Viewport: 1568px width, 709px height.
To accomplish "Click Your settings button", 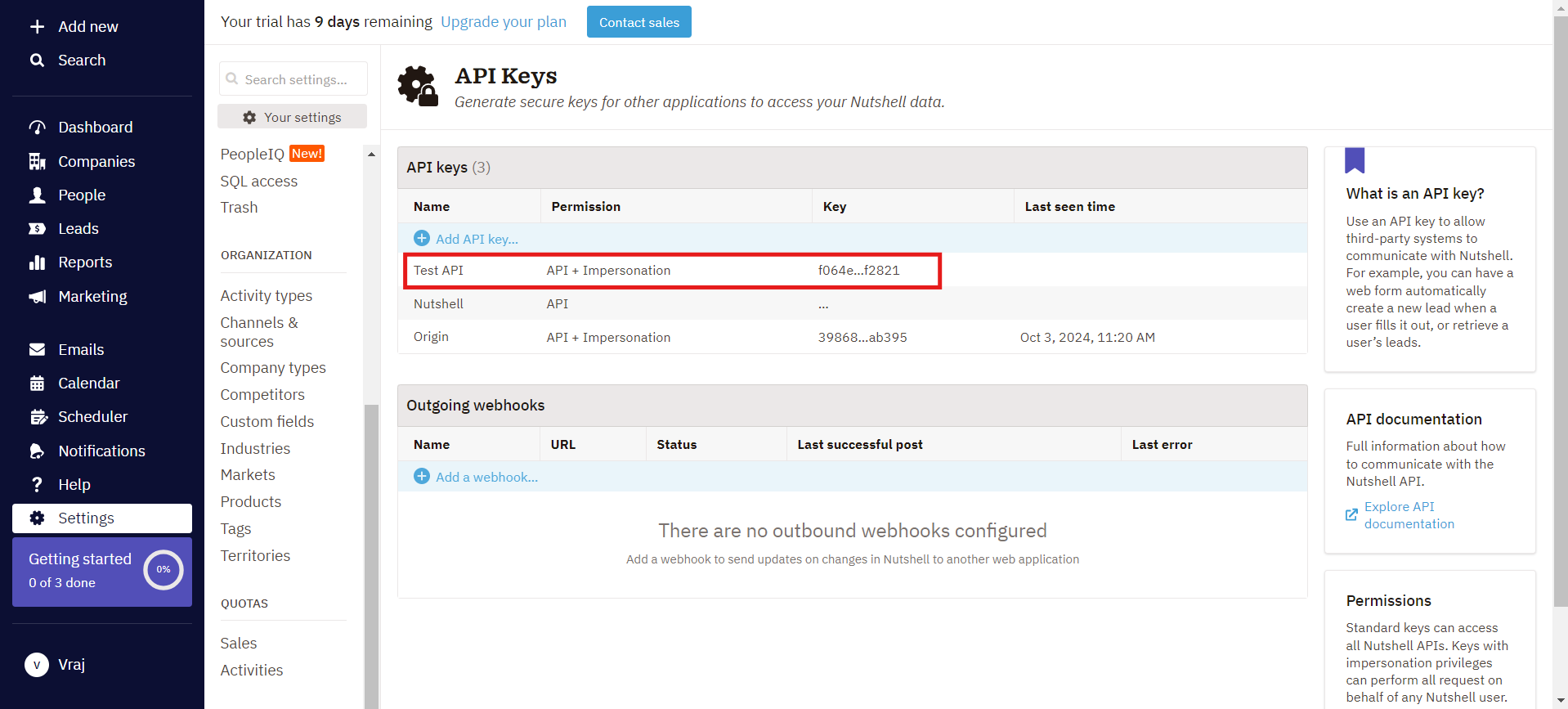I will click(x=292, y=117).
